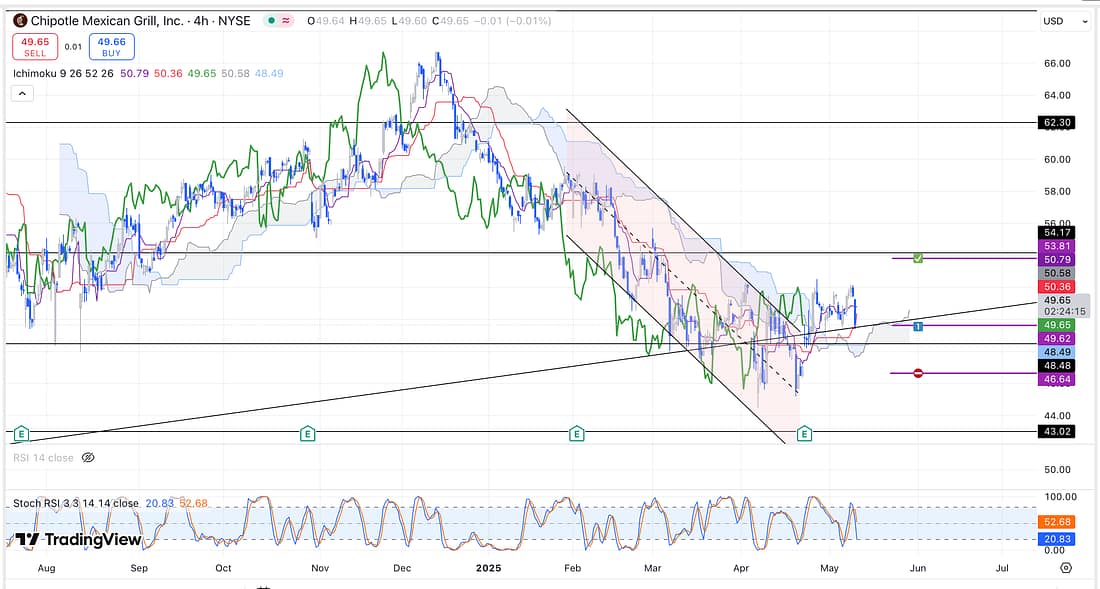Open the USD currency dropdown

tap(1063, 21)
